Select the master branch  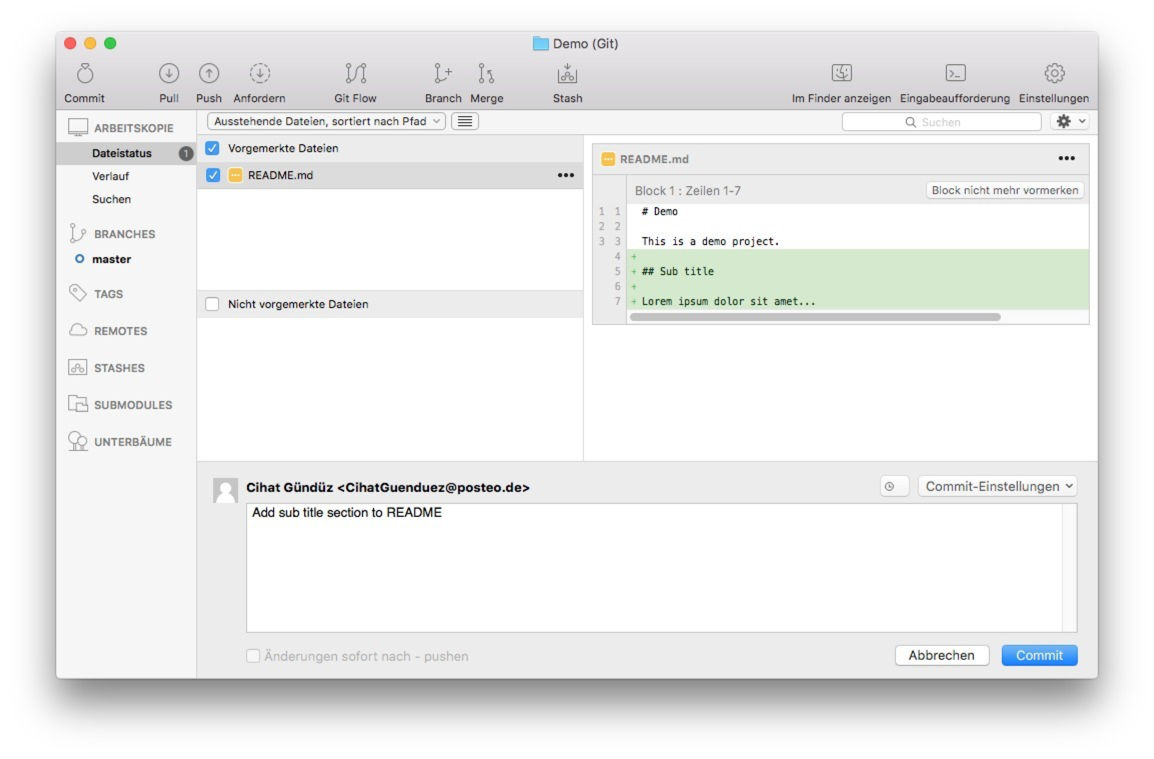(x=111, y=259)
